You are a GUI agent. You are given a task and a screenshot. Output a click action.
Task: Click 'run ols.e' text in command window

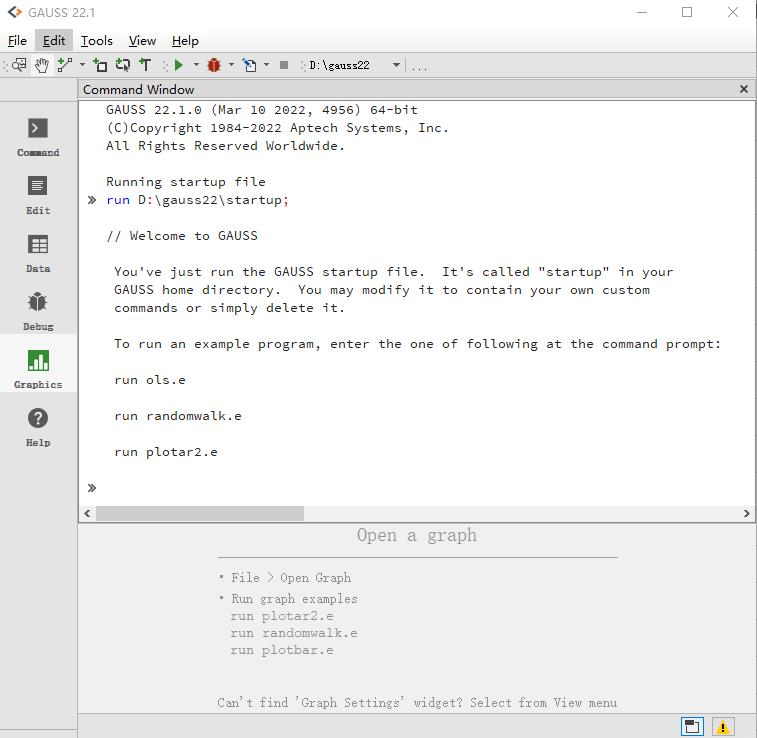pyautogui.click(x=150, y=380)
